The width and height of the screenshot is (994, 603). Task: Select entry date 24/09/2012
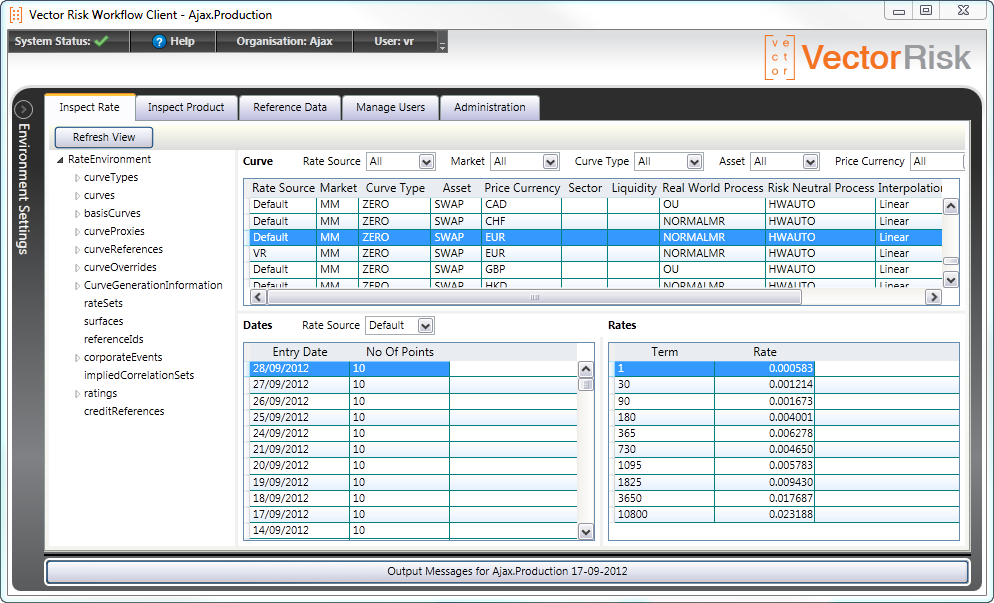(413, 433)
